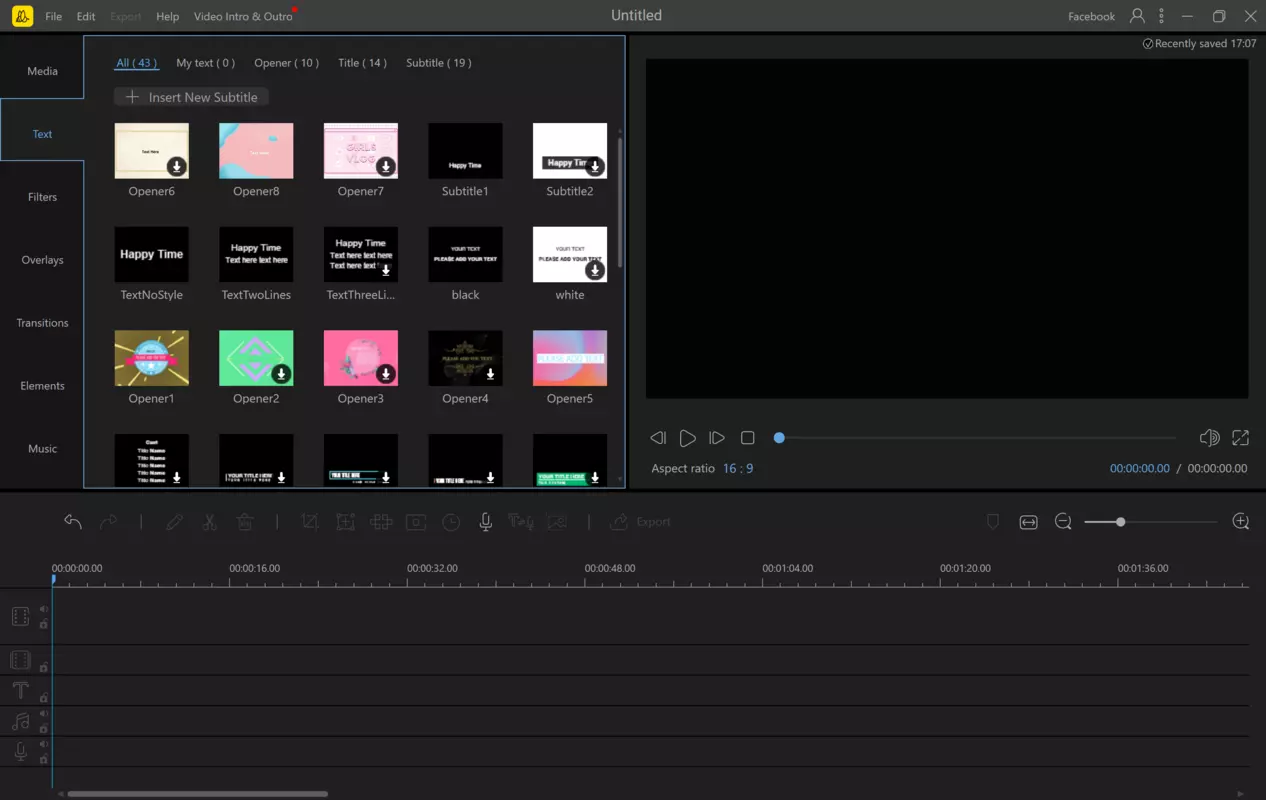Switch to the Filters sidebar tab
The image size is (1266, 800).
[42, 197]
